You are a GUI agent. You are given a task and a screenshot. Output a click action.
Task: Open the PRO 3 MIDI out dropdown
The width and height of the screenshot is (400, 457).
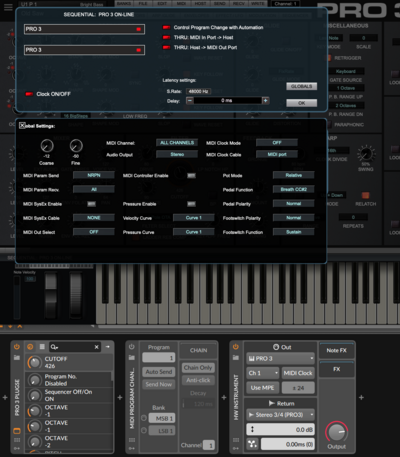[x=280, y=359]
